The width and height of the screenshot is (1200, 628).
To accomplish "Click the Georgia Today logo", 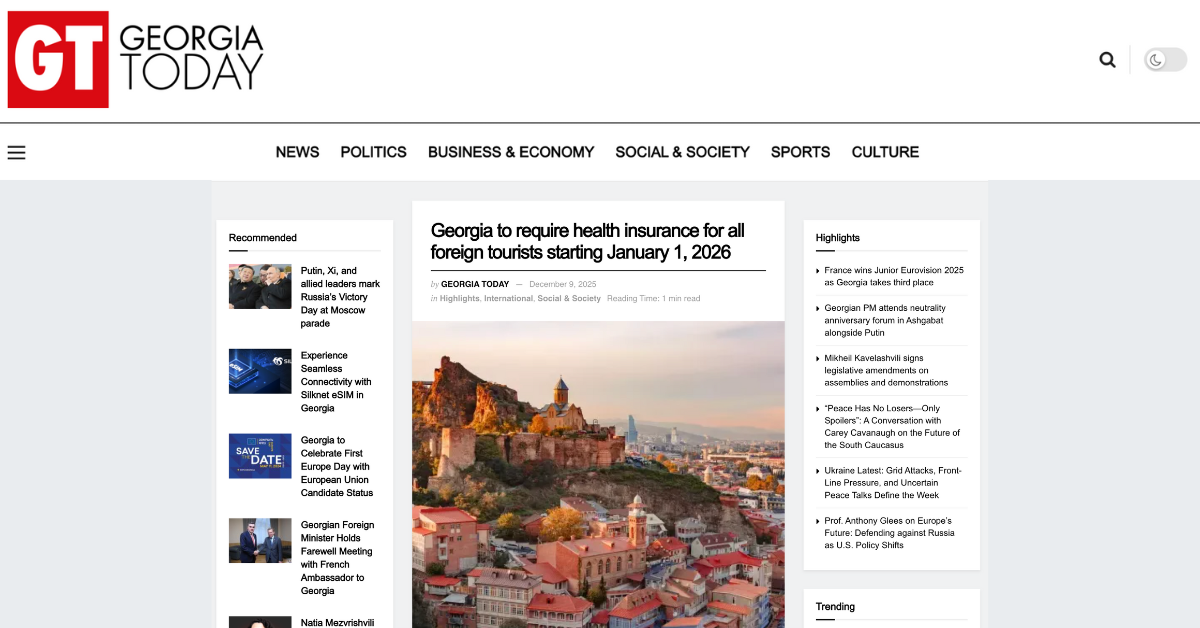I will tap(136, 60).
